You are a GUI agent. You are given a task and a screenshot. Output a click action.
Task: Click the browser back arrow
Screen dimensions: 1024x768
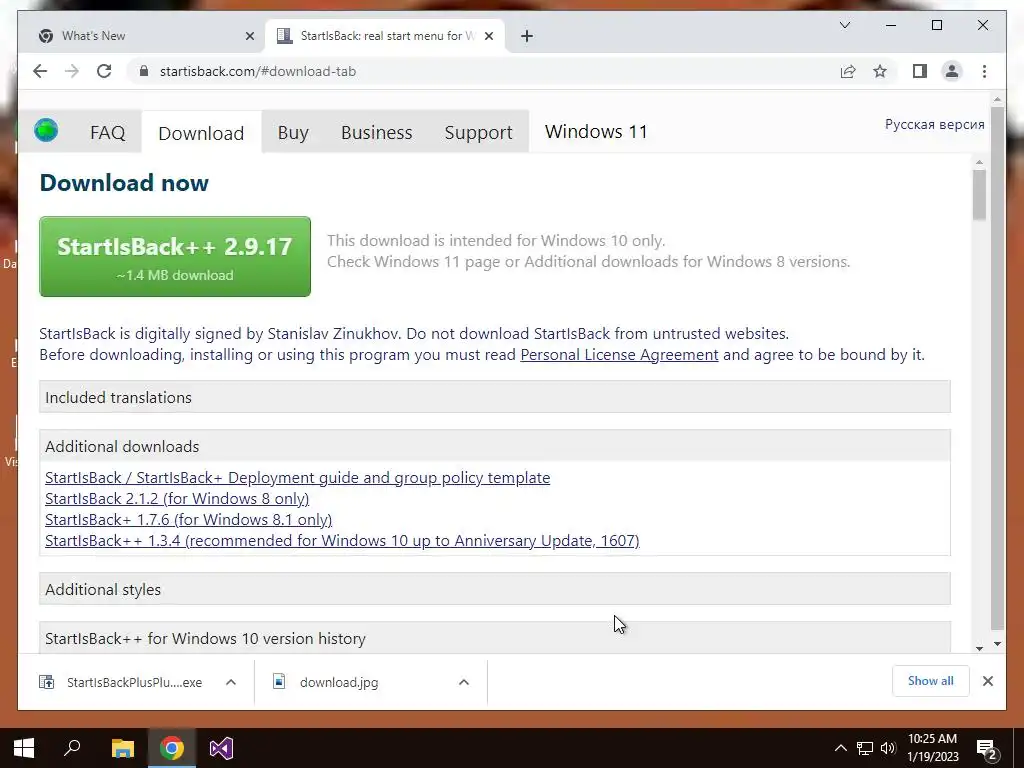[x=40, y=71]
